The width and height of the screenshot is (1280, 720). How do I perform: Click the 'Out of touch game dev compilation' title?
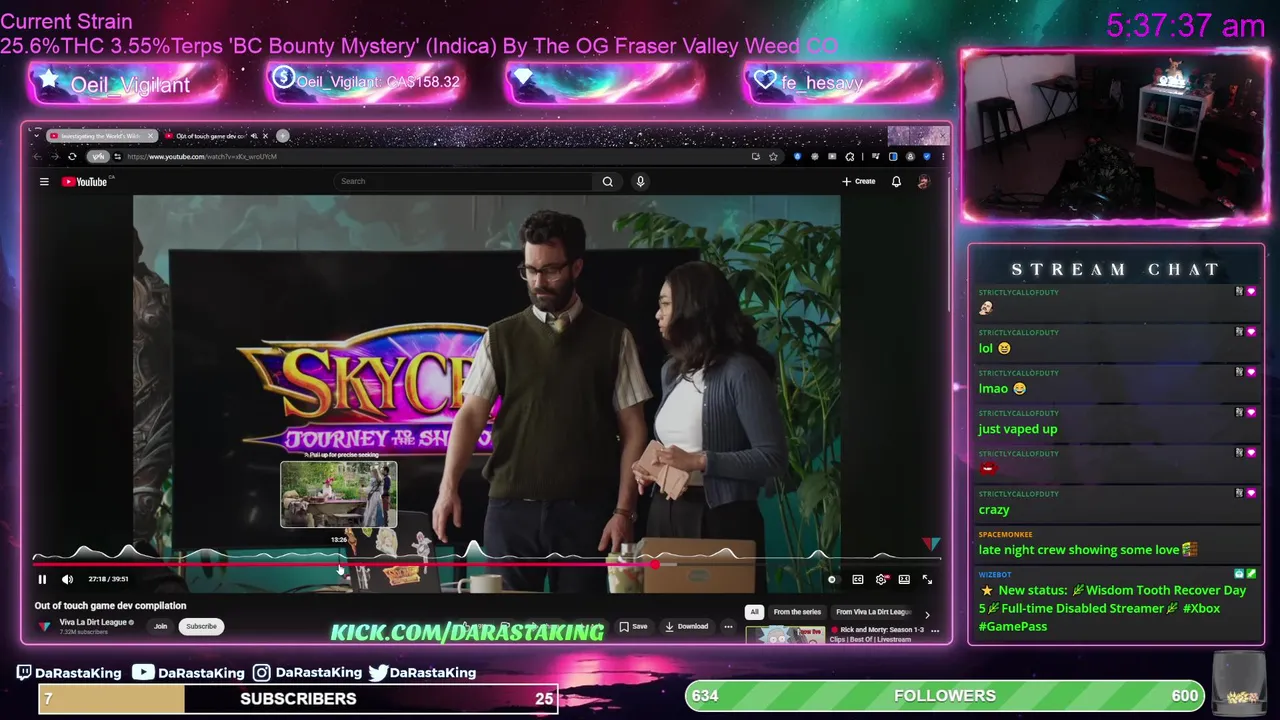coord(110,605)
